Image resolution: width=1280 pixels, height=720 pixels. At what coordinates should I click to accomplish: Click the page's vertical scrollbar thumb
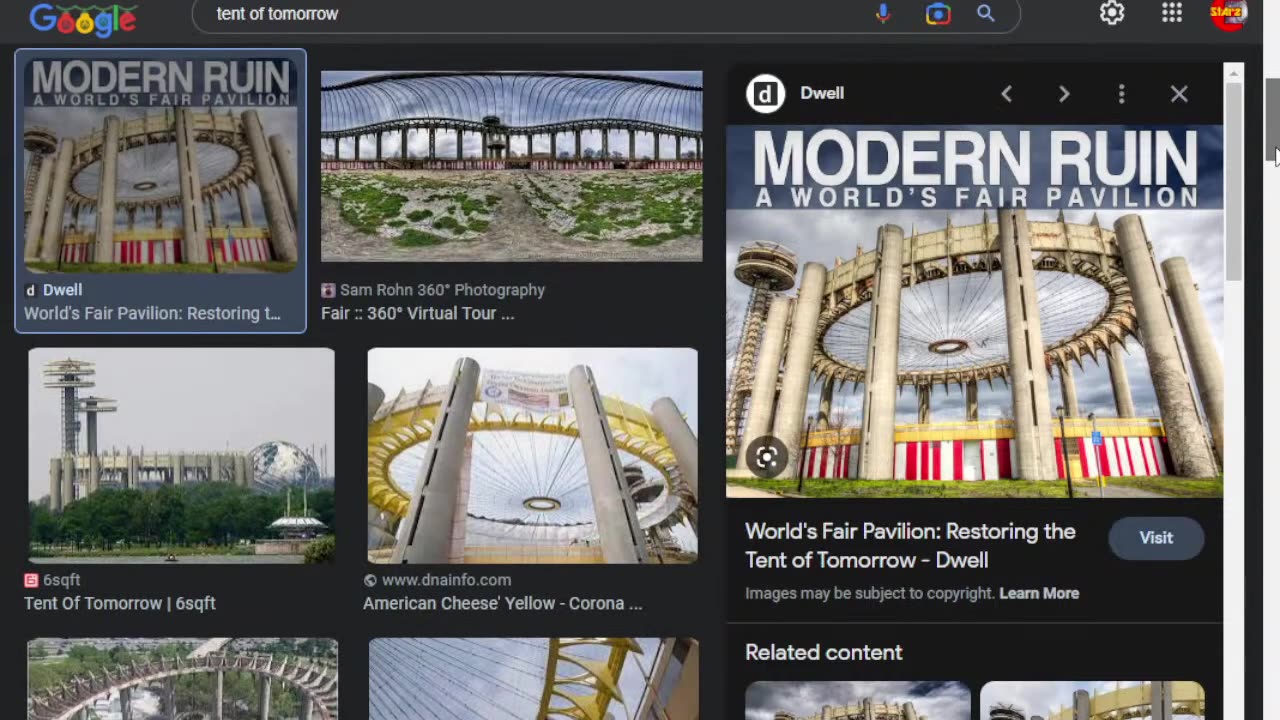pos(1272,118)
